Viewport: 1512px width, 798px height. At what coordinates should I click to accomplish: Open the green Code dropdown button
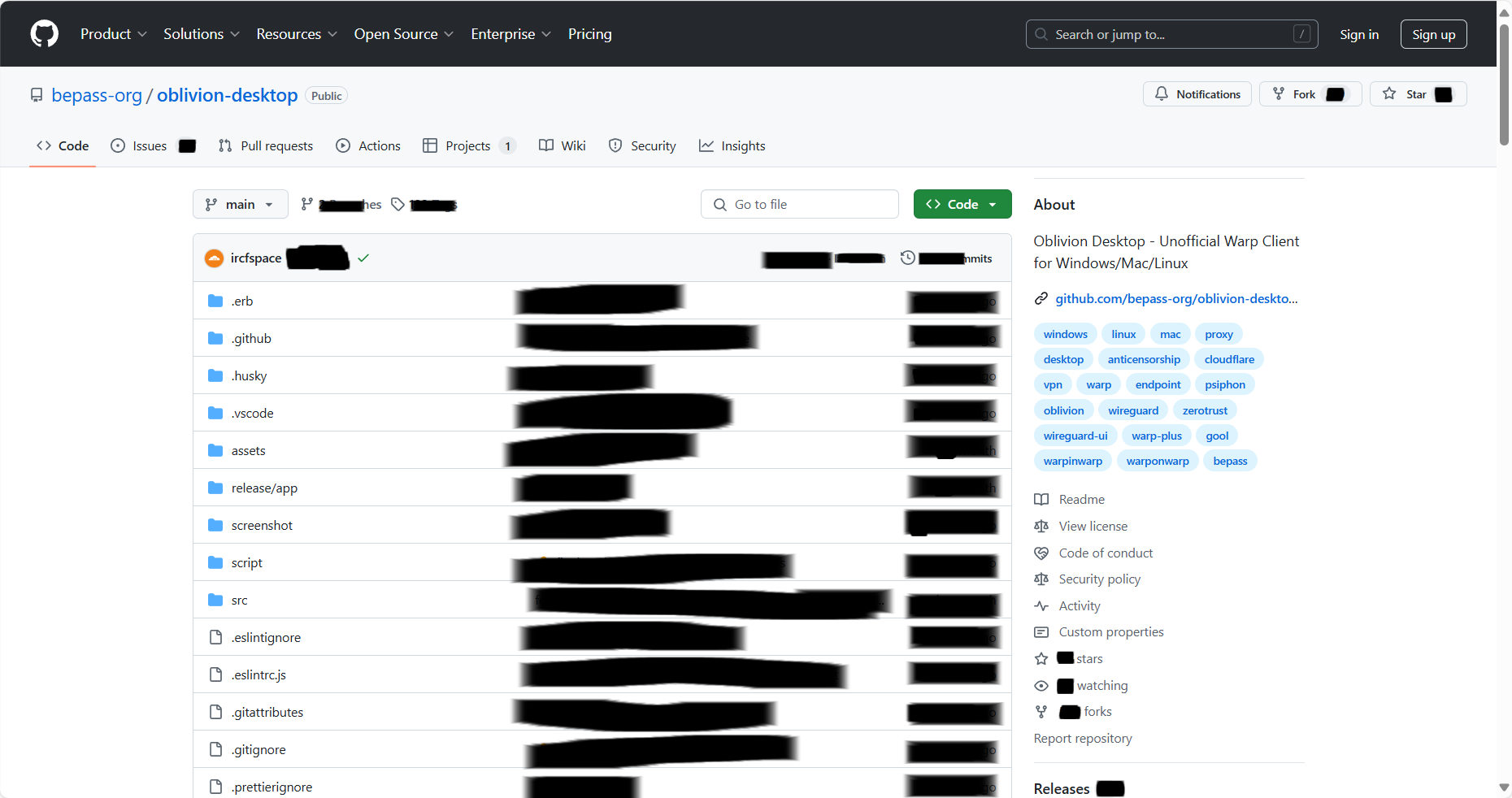(962, 205)
